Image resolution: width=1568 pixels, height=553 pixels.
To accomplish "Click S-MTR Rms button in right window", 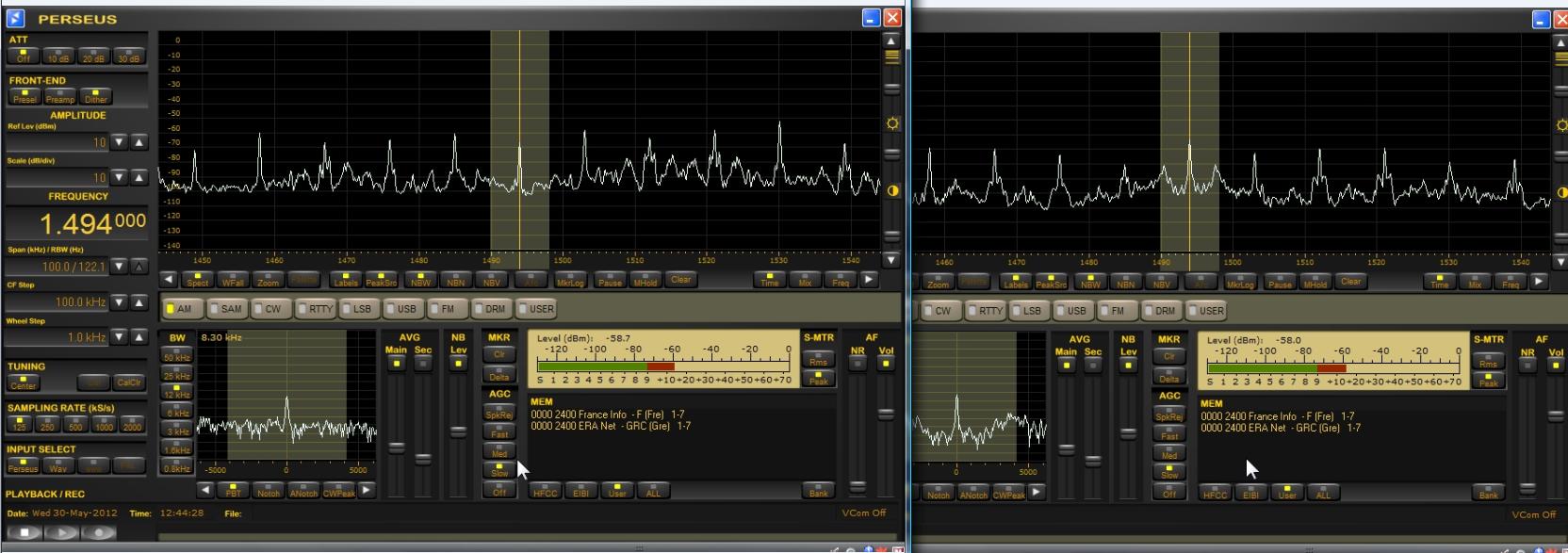I will (x=1488, y=361).
